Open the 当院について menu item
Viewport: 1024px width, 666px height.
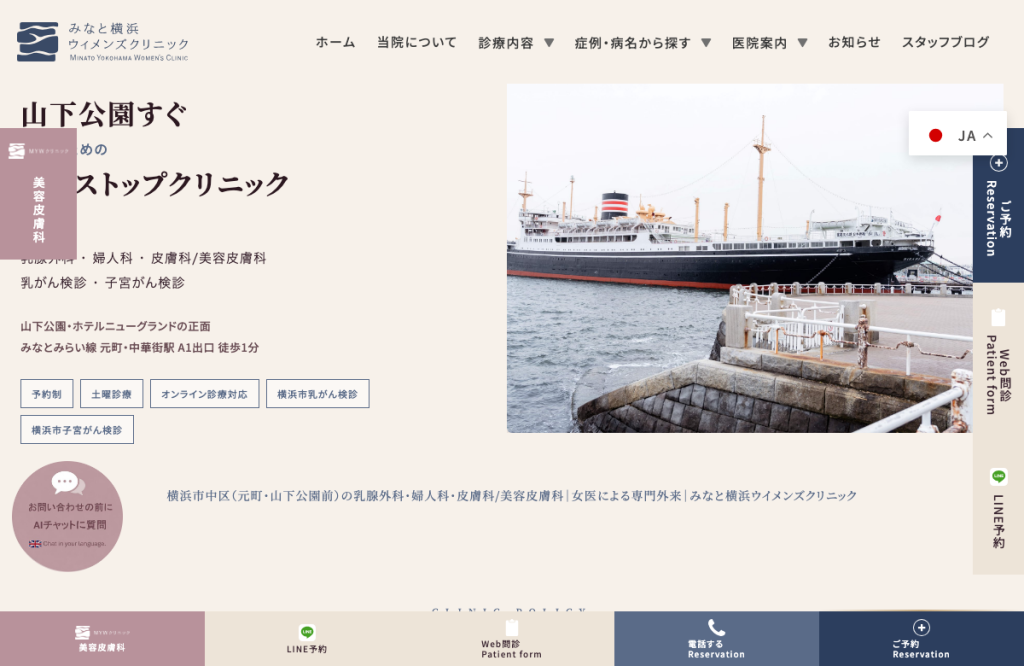pyautogui.click(x=417, y=42)
